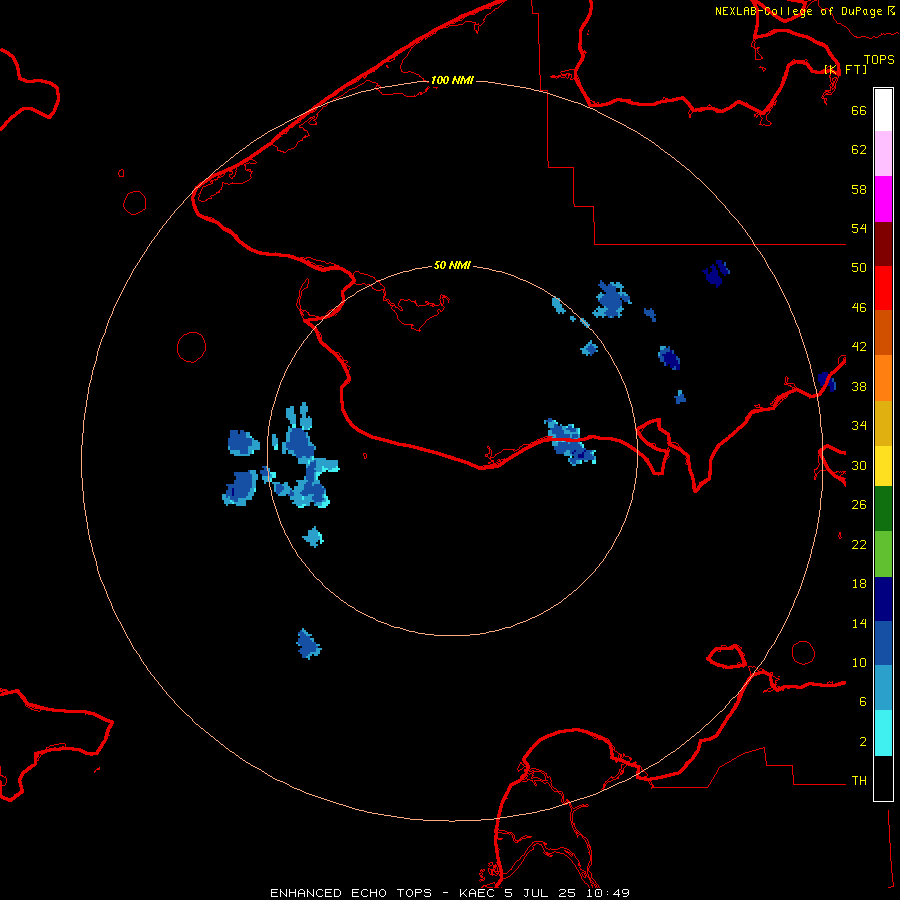Click the 50 NMI range ring label

pyautogui.click(x=452, y=265)
